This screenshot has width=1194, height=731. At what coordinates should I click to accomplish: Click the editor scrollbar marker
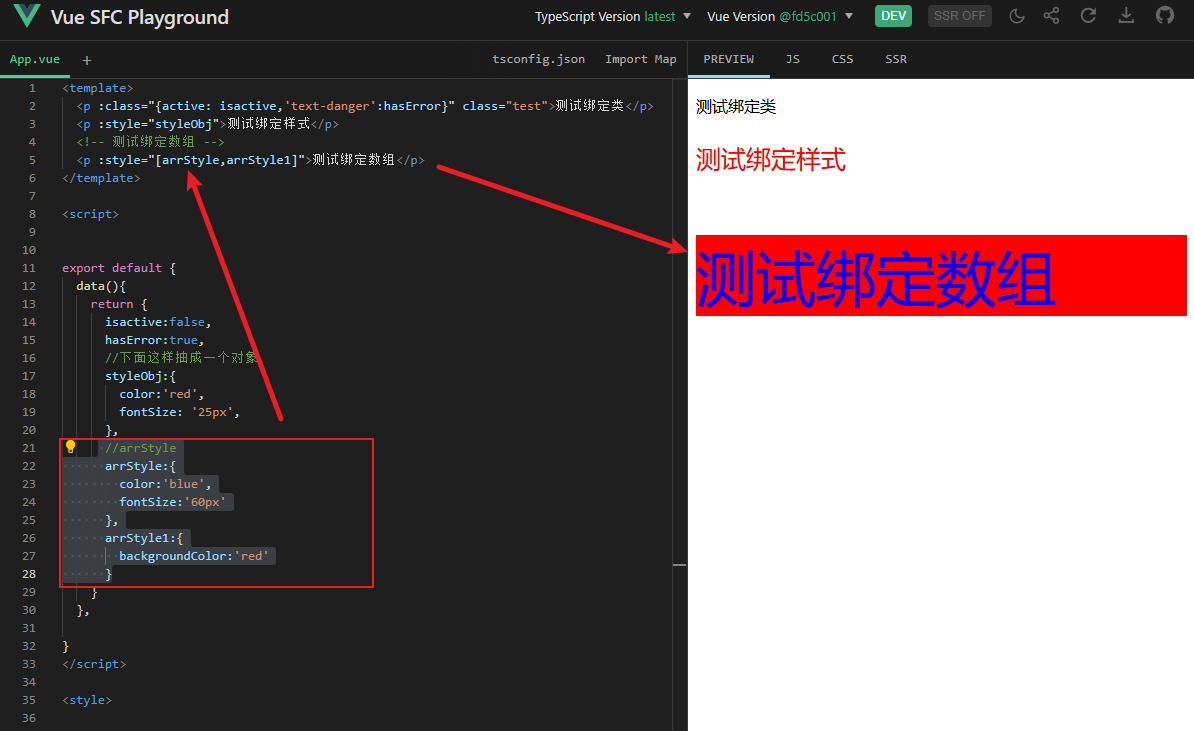click(679, 565)
